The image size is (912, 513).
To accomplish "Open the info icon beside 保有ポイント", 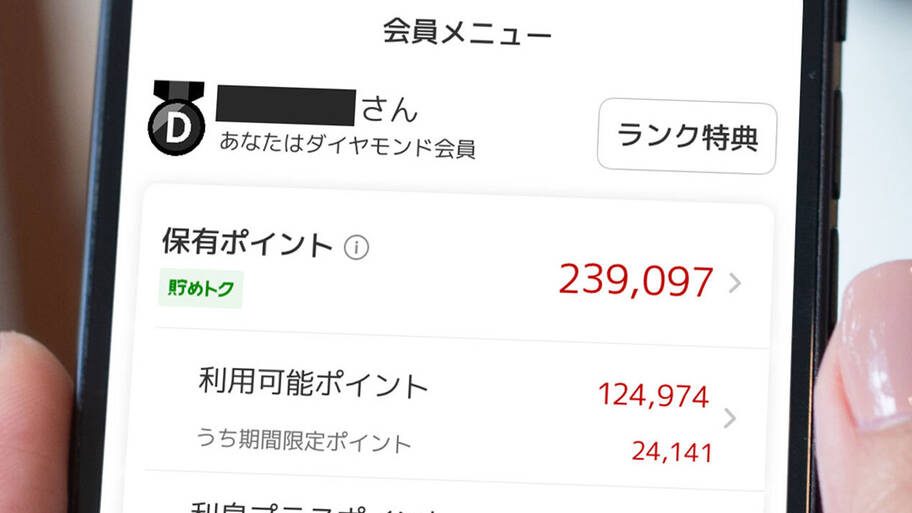I will click(x=356, y=247).
